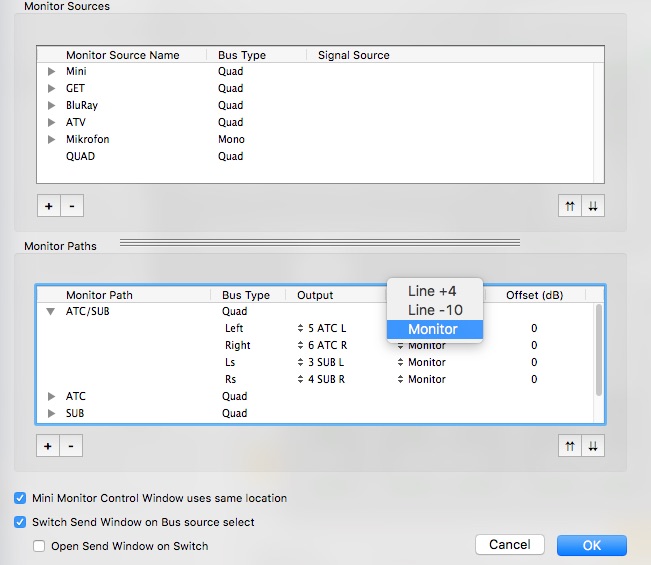
Task: Click the splitter handle beside Monitor Paths
Action: (320, 242)
